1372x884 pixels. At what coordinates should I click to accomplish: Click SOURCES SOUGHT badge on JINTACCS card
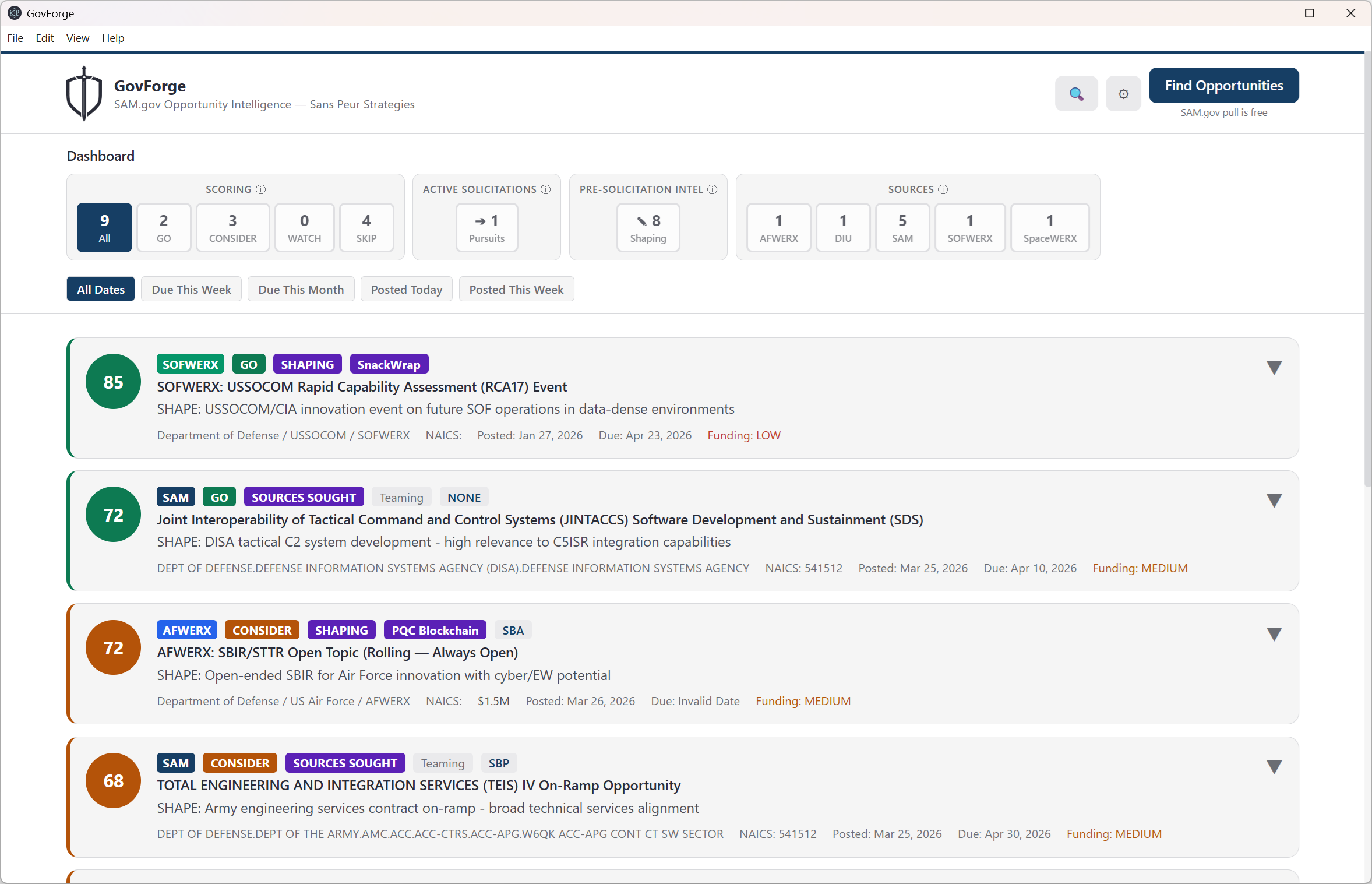304,497
